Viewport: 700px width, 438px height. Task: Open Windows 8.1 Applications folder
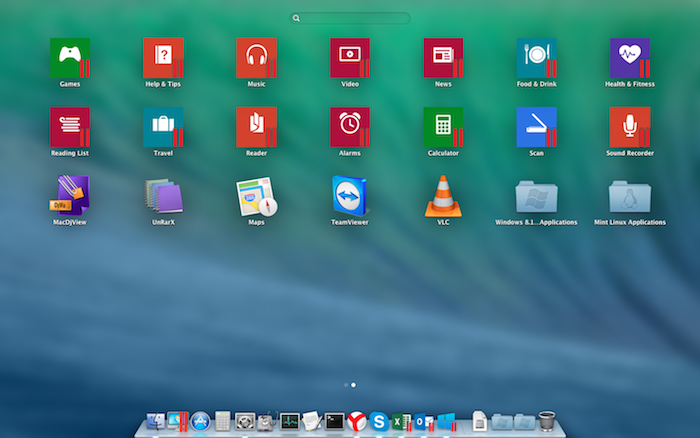point(536,196)
